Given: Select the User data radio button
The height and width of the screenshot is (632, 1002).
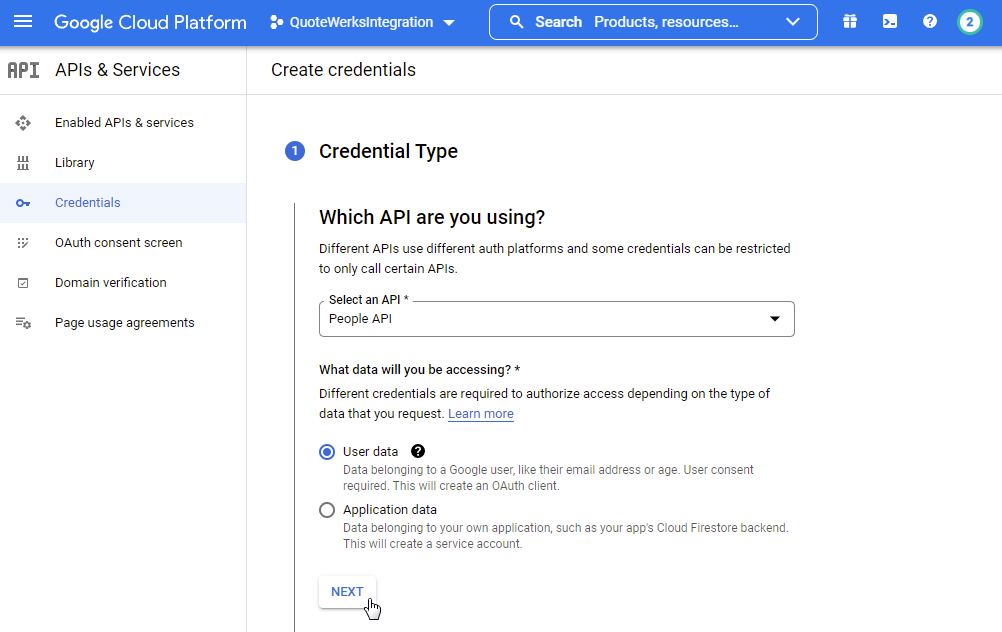Looking at the screenshot, I should point(327,452).
